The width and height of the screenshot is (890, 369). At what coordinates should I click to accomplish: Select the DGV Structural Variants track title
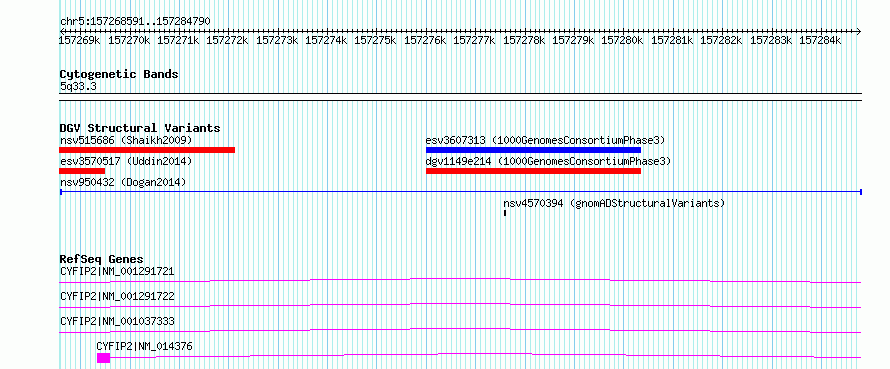[x=140, y=128]
